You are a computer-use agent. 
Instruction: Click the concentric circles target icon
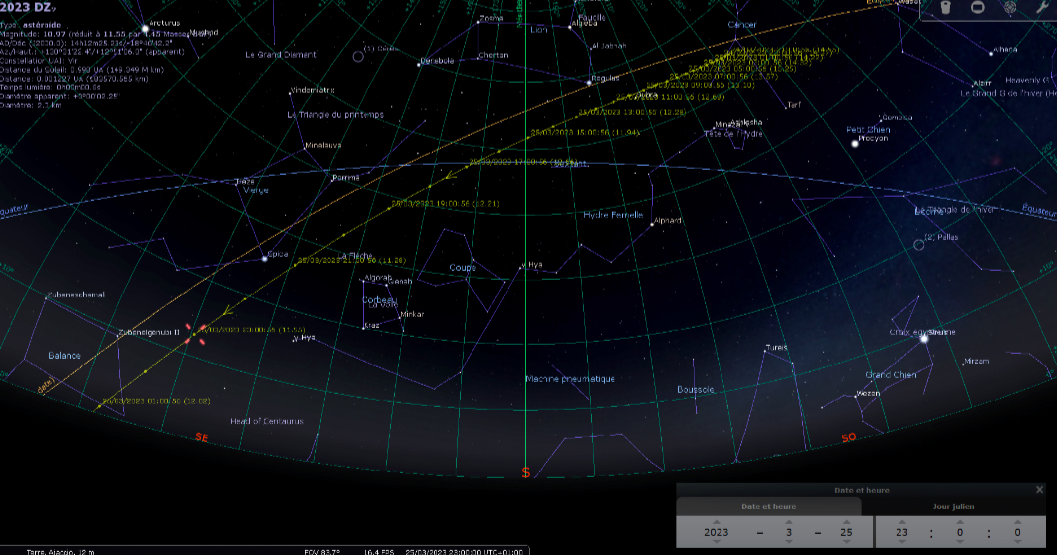[1010, 8]
